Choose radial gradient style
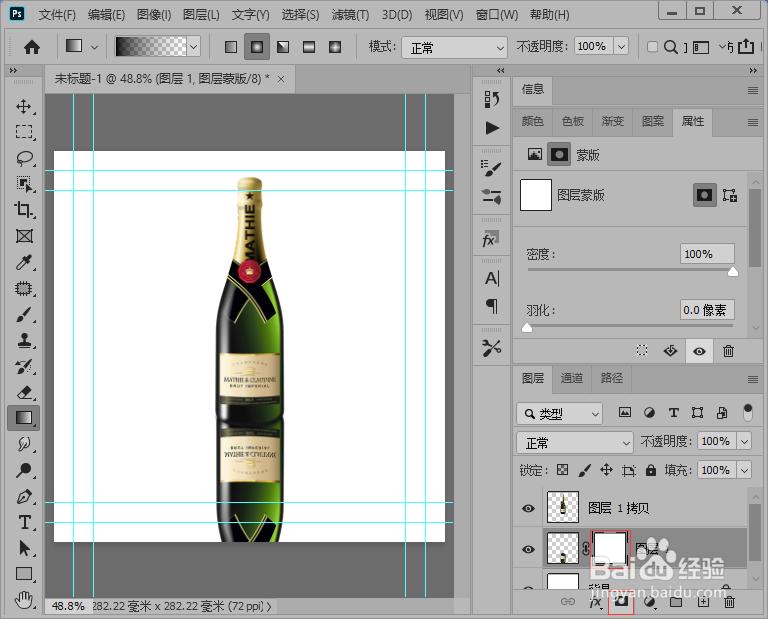The width and height of the screenshot is (768, 619). (x=257, y=47)
